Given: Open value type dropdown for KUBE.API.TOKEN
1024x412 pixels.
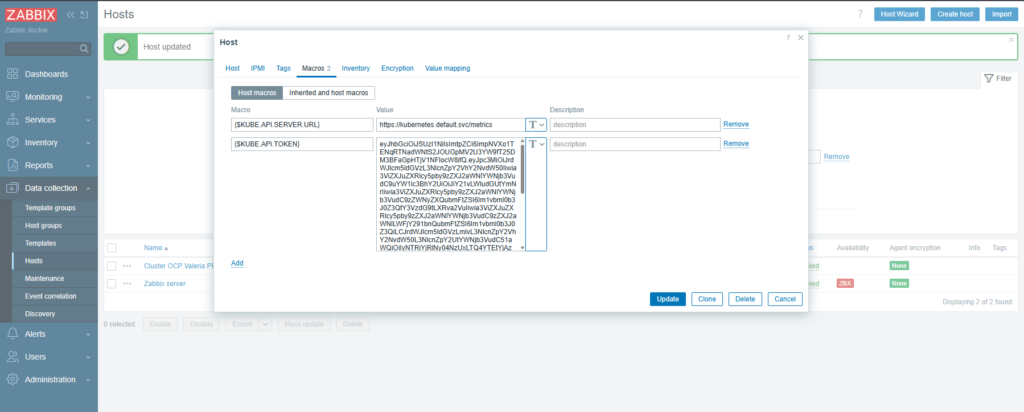Looking at the screenshot, I should pyautogui.click(x=536, y=144).
